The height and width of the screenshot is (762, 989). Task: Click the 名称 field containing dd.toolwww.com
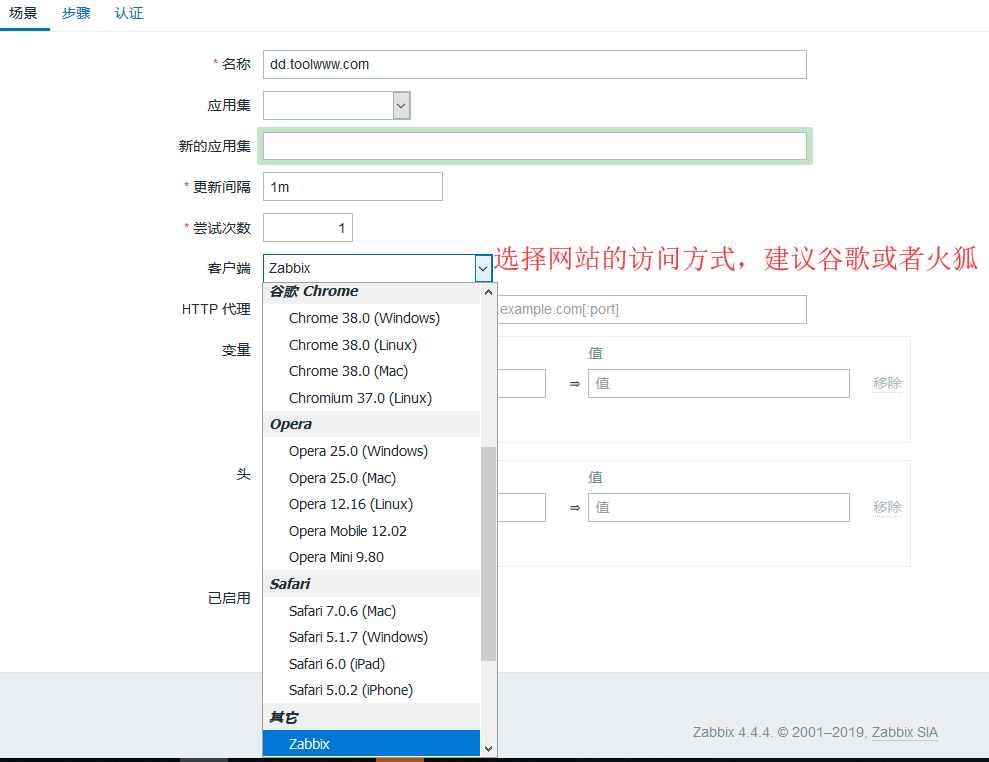tap(534, 64)
